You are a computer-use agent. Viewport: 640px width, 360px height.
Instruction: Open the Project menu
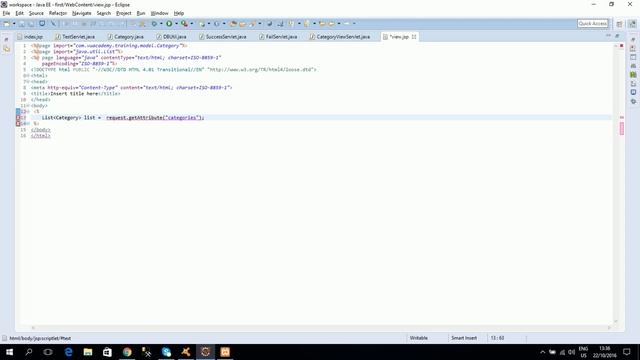click(124, 13)
